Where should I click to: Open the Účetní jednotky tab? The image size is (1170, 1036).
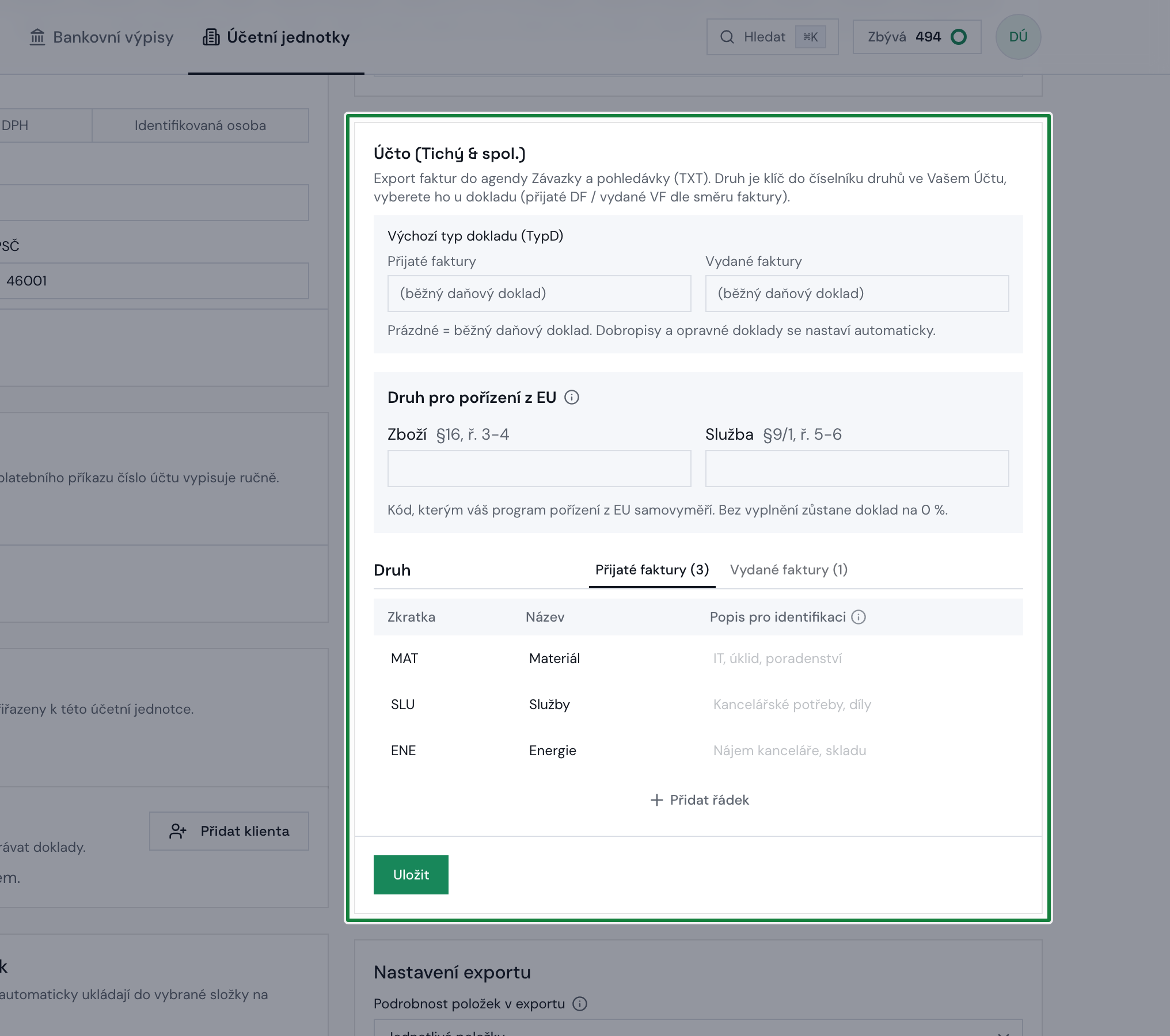276,37
